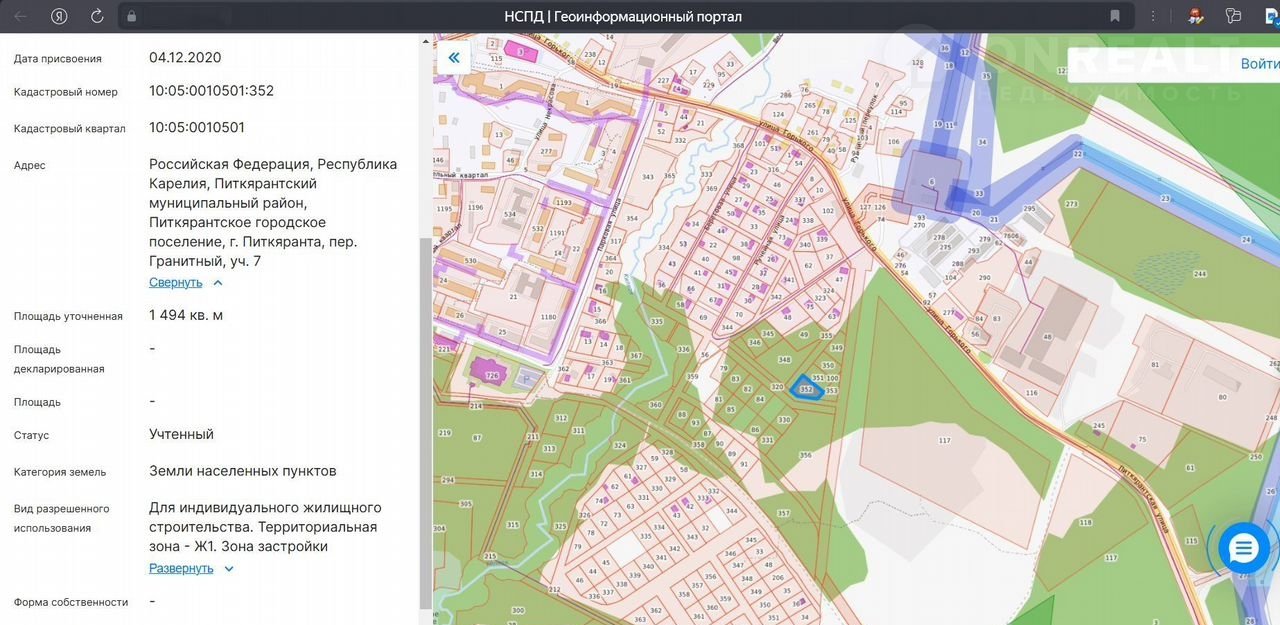
Task: Select the highlighted blue parcel 352
Action: 806,389
